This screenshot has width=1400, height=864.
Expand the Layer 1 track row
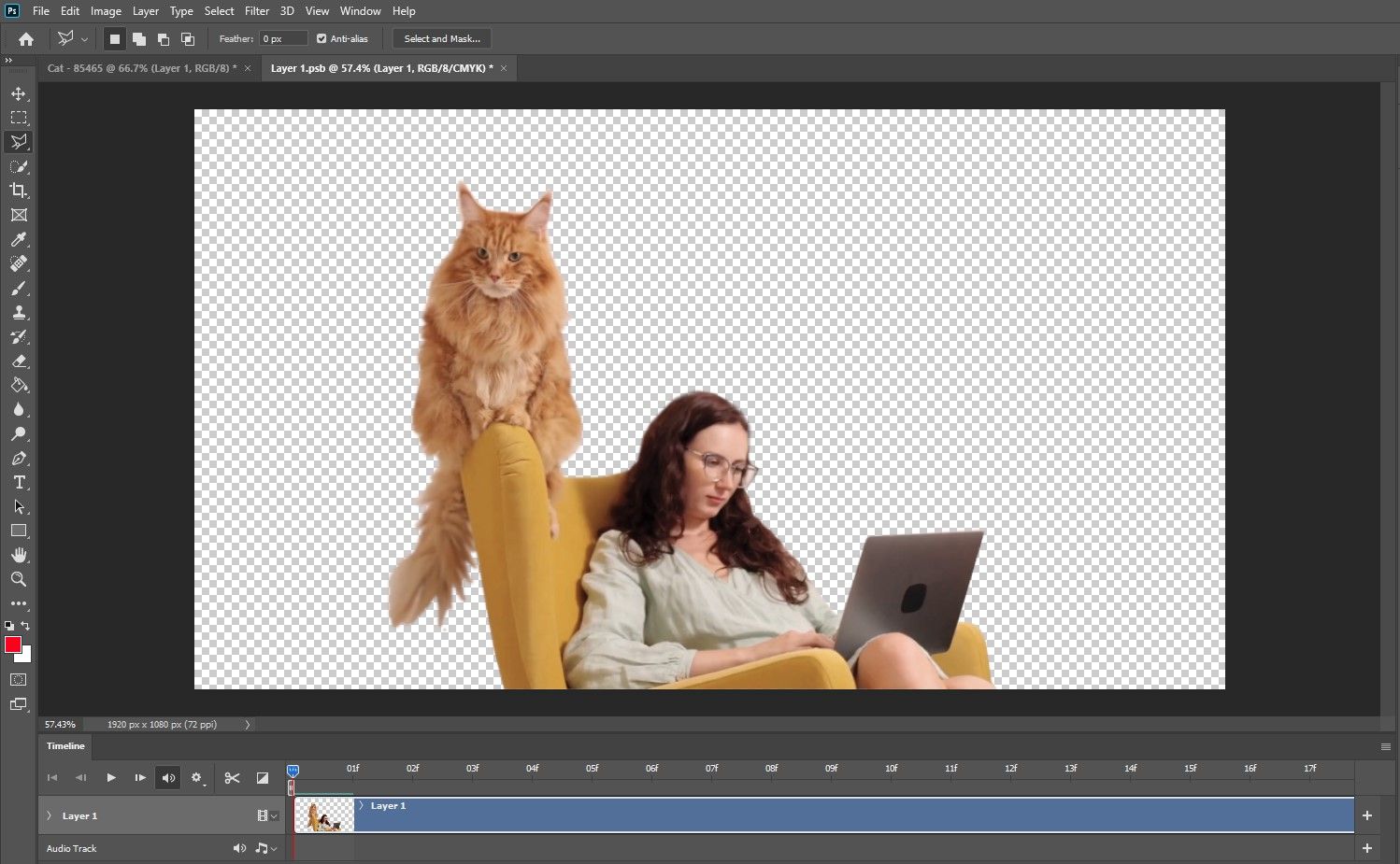[49, 815]
